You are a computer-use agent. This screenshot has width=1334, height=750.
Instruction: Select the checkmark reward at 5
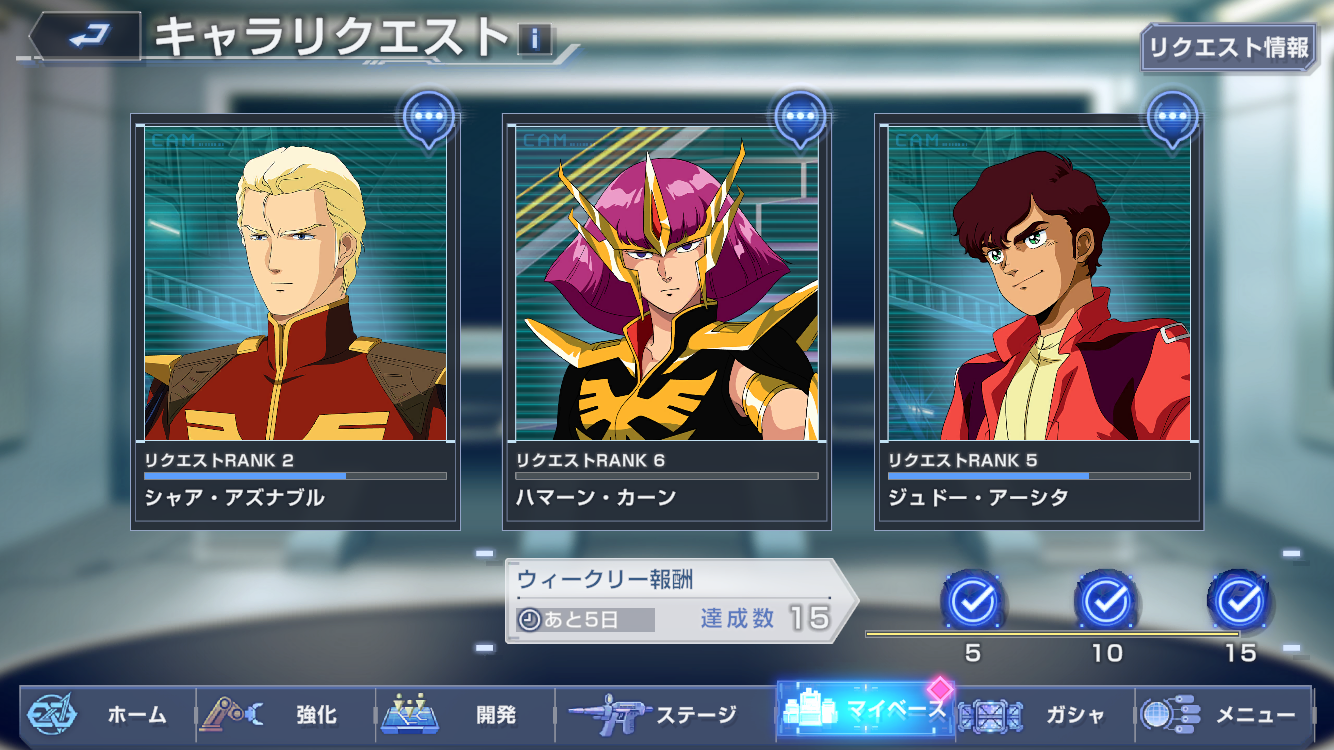coord(973,602)
